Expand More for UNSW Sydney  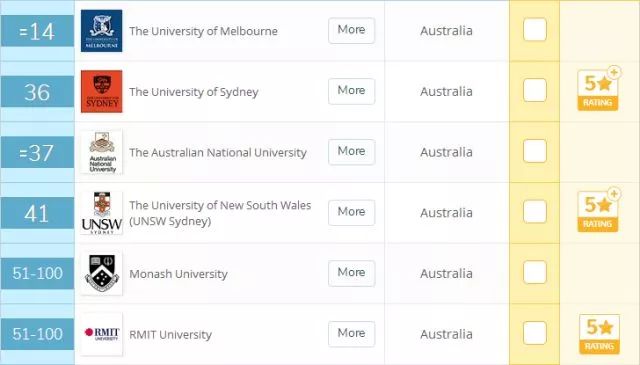pos(351,212)
